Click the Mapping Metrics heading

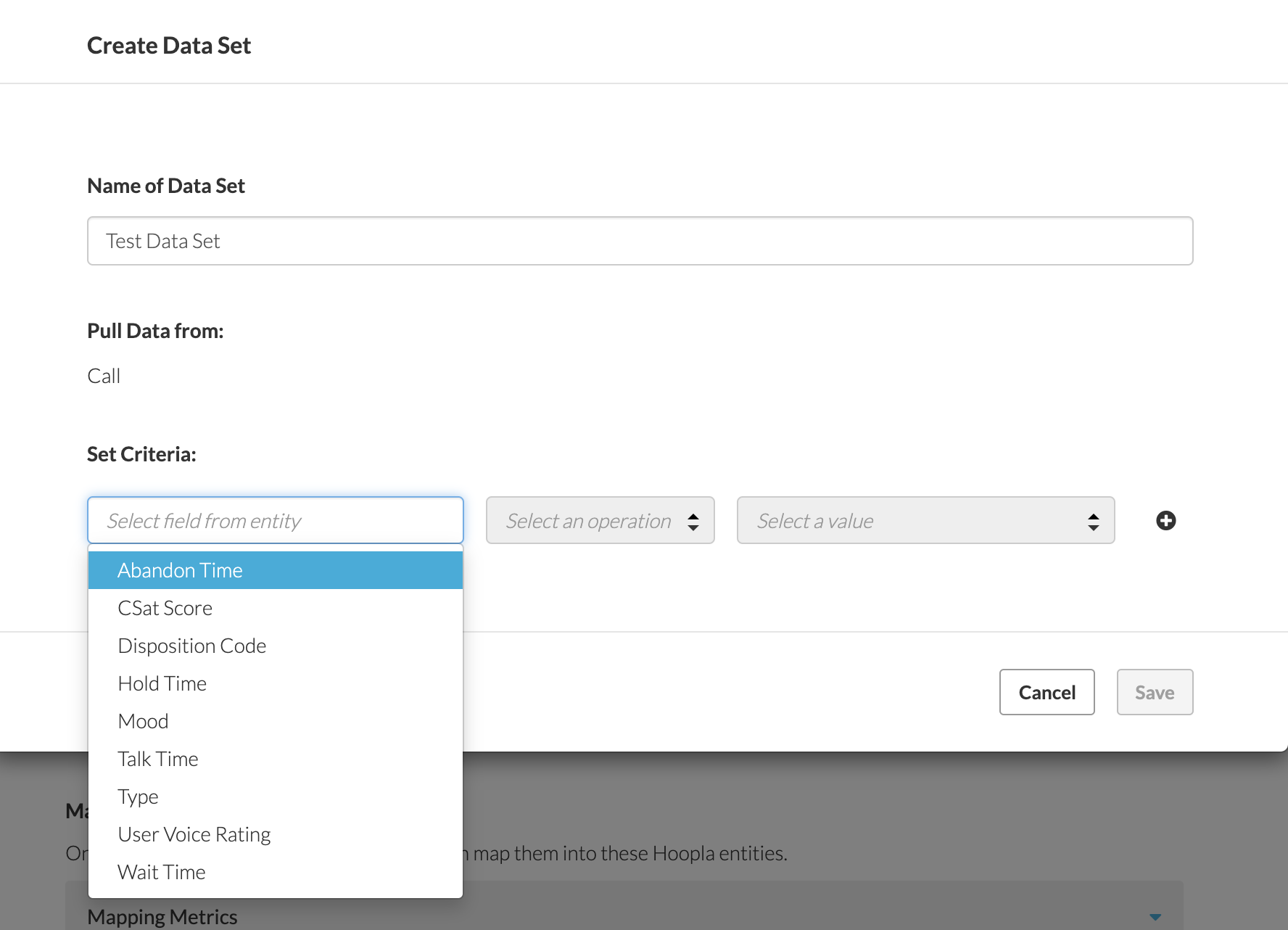162,917
